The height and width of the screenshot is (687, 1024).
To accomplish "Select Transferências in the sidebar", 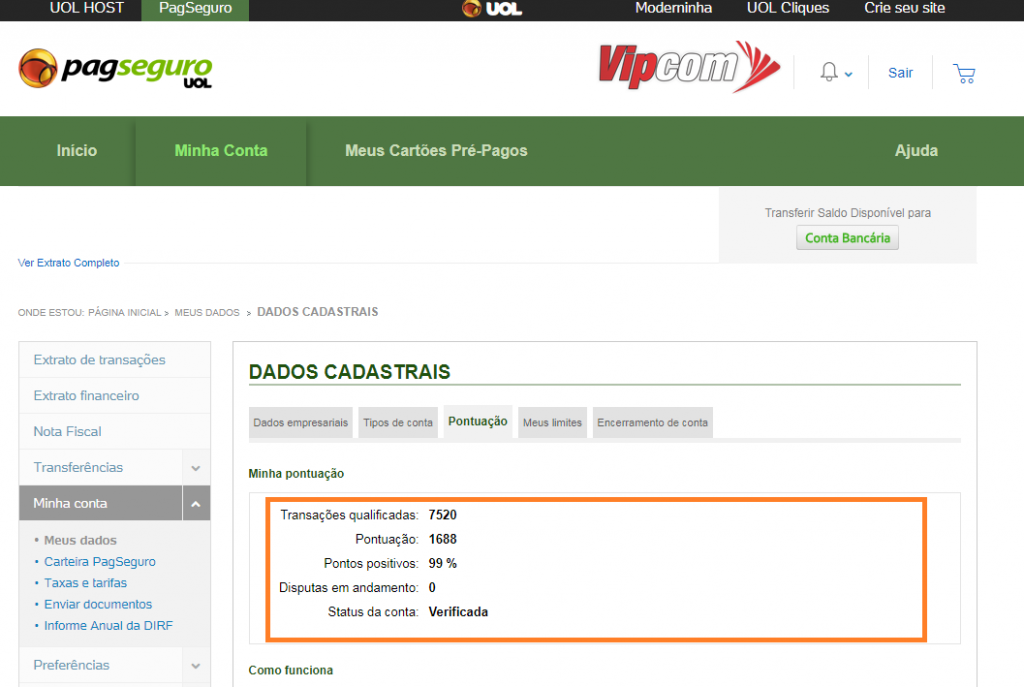I will (x=78, y=468).
